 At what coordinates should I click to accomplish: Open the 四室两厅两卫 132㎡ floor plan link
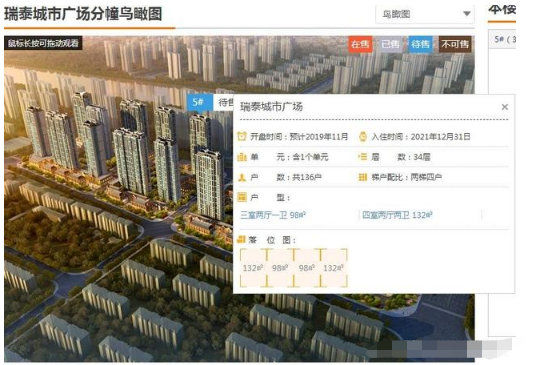[397, 215]
